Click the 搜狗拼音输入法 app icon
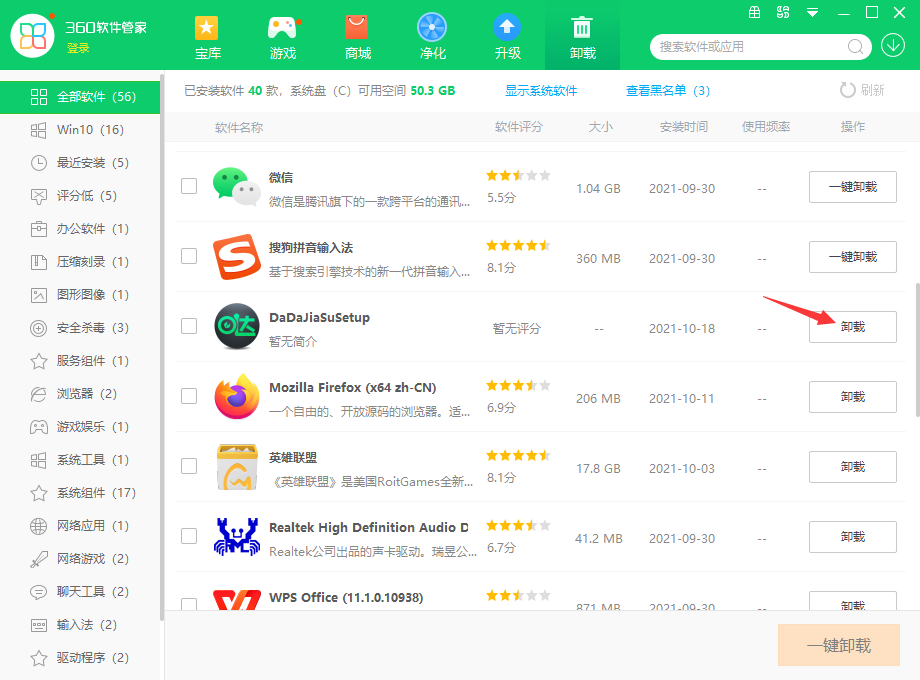The width and height of the screenshot is (920, 680). 236,256
